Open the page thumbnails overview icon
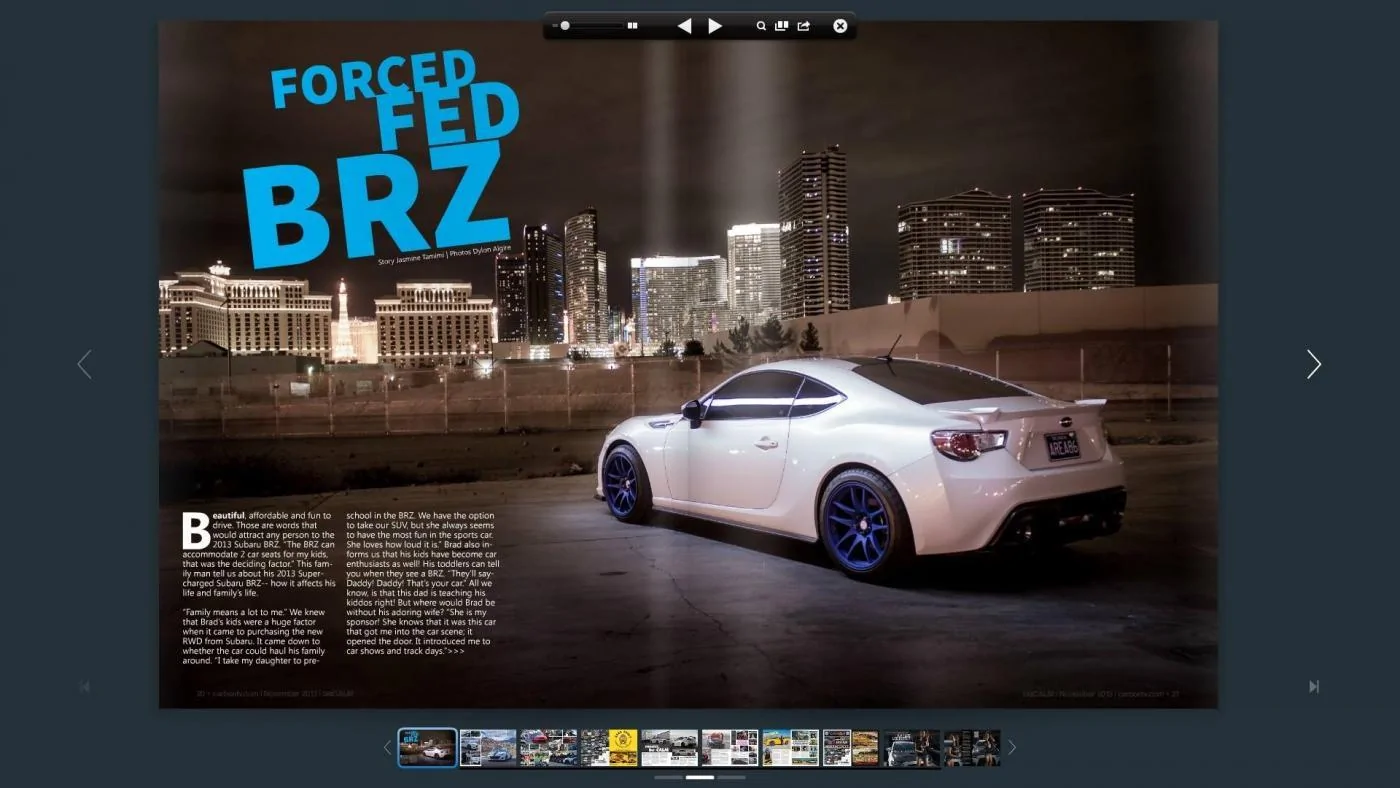Screen dimensions: 1400x788 (782, 26)
